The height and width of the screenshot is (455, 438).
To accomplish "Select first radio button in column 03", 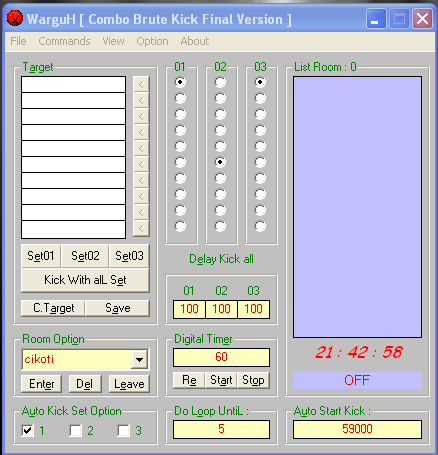I will [260, 82].
